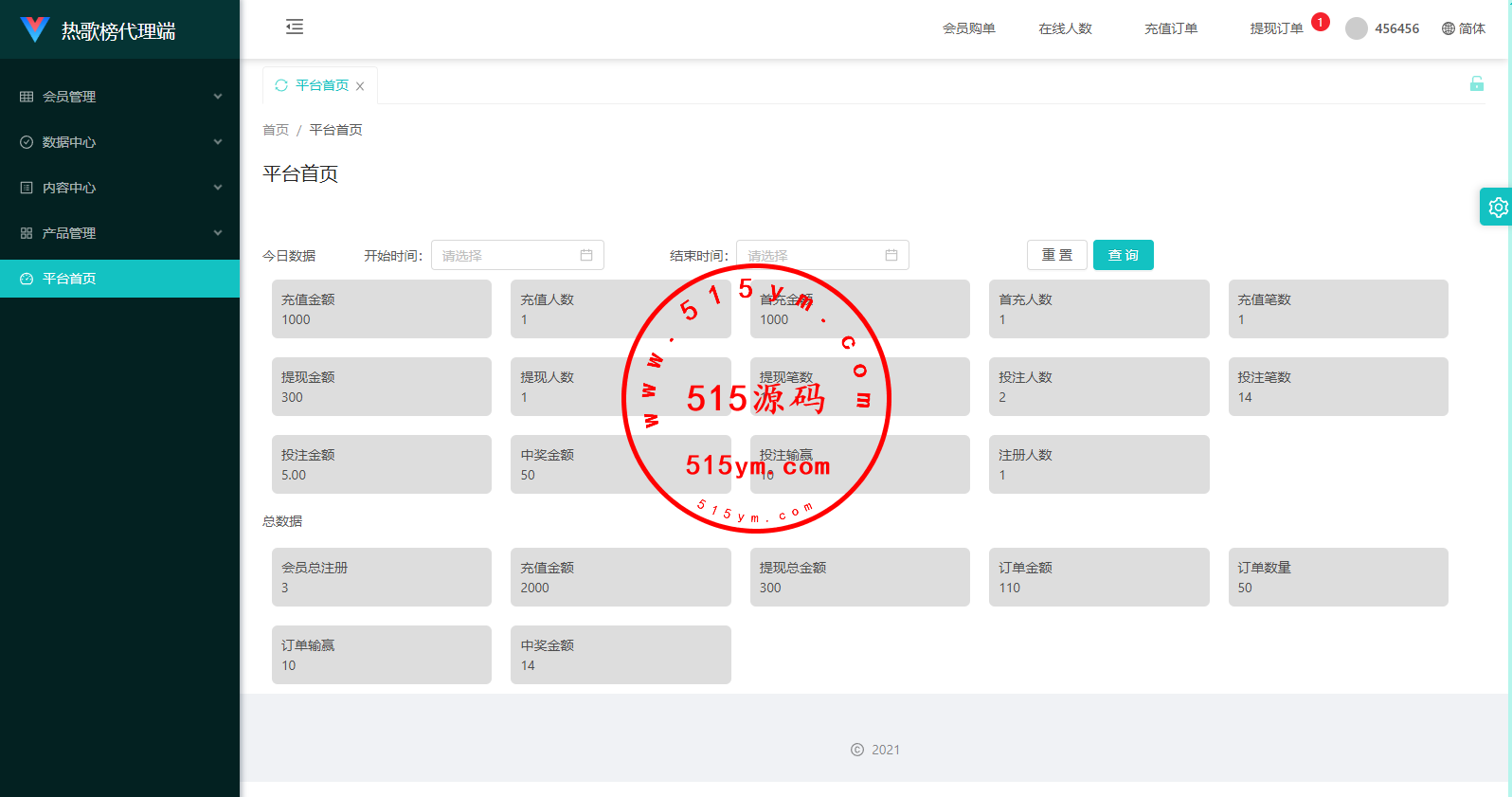
Task: Select 平台首页 in the sidebar
Action: 120,279
